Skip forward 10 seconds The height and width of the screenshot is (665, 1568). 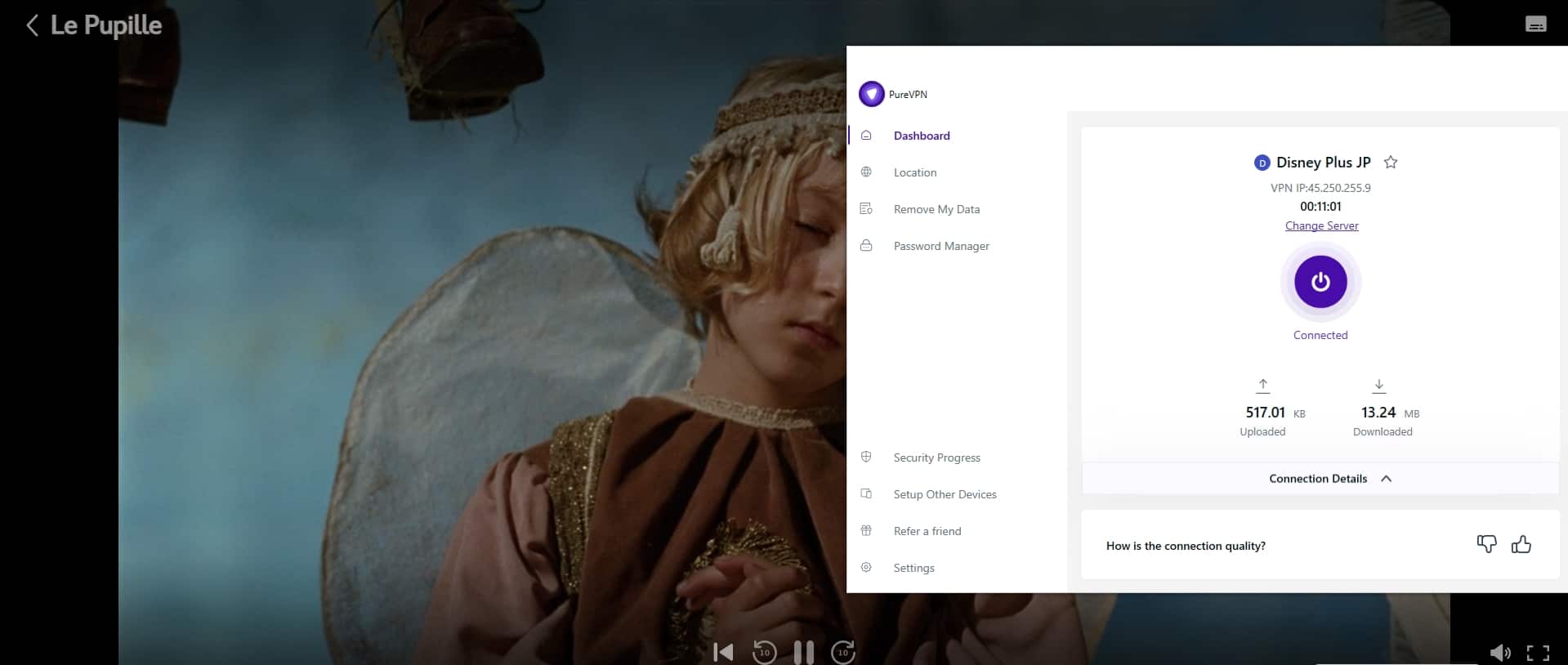(x=843, y=652)
